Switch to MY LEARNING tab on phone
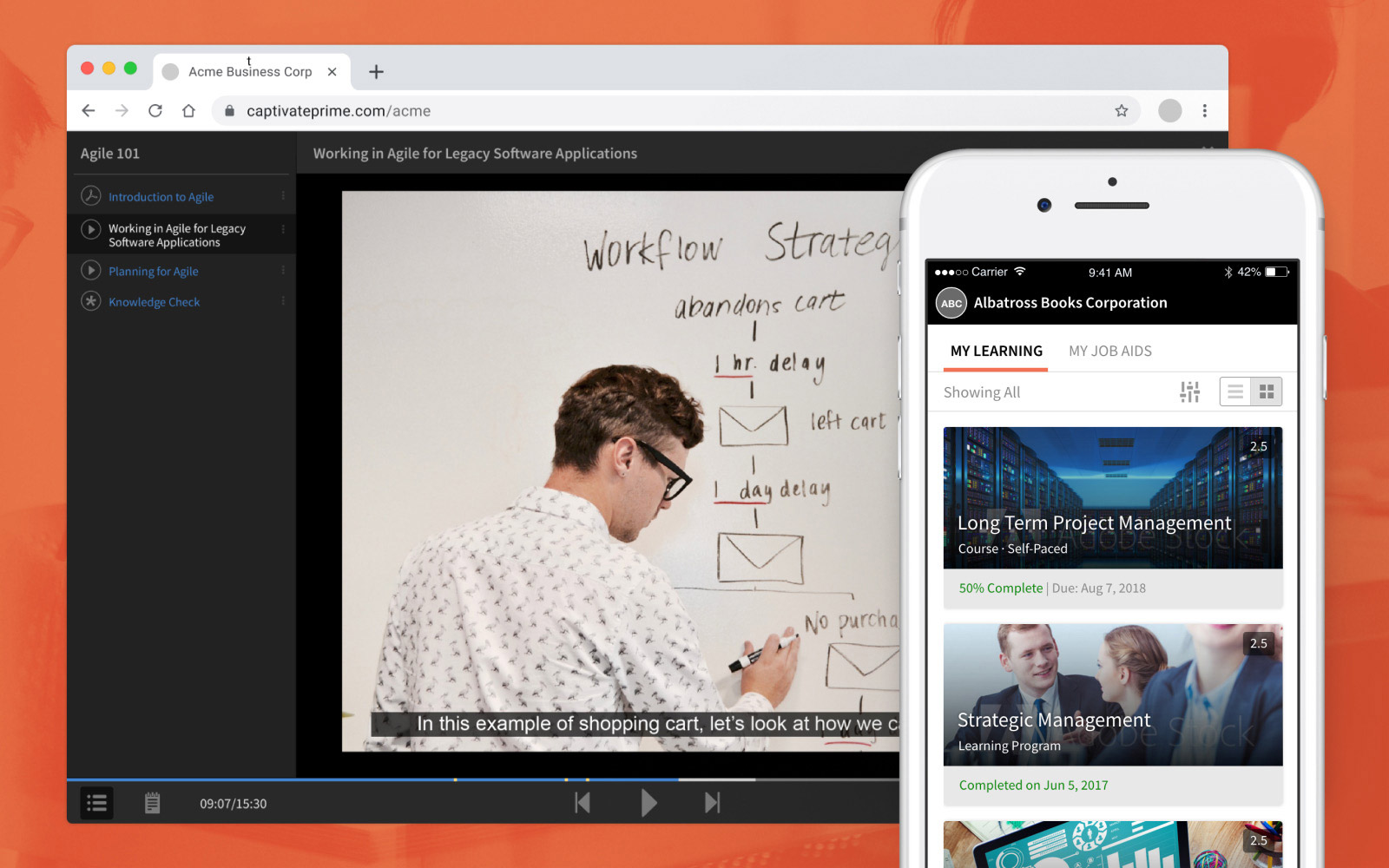 (997, 351)
